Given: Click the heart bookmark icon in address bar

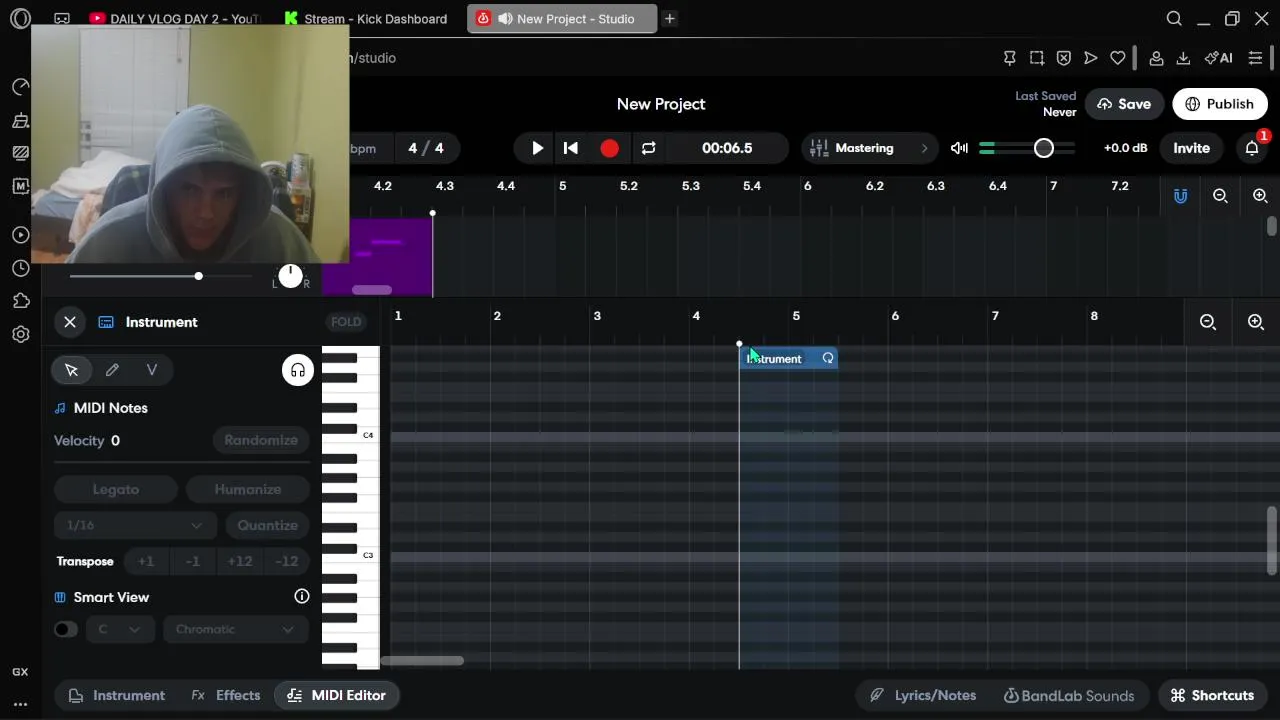Looking at the screenshot, I should click(x=1118, y=58).
